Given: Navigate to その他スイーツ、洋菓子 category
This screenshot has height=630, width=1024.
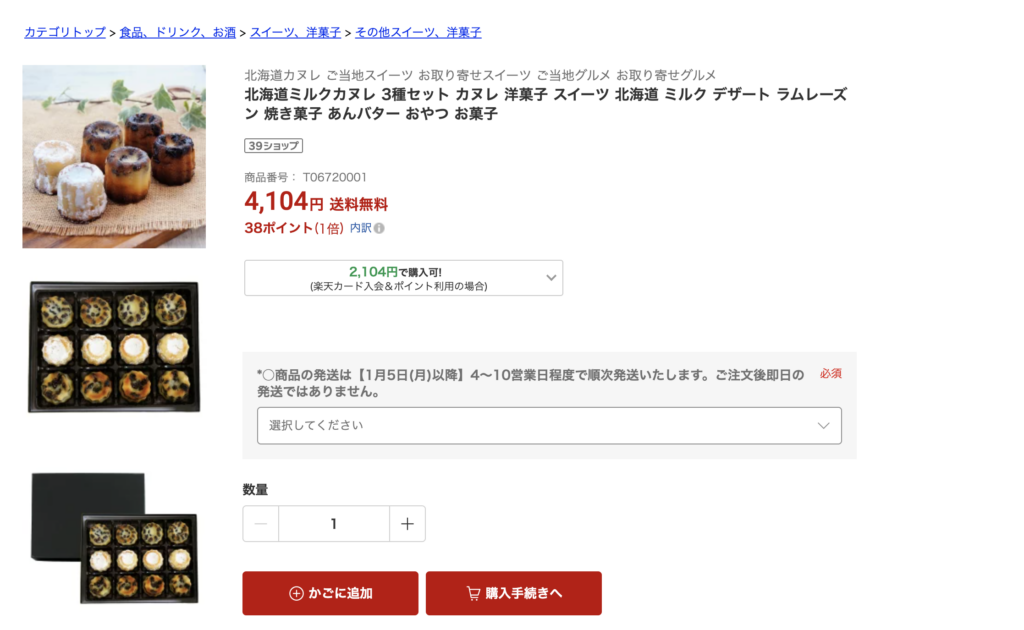Looking at the screenshot, I should click(x=418, y=32).
